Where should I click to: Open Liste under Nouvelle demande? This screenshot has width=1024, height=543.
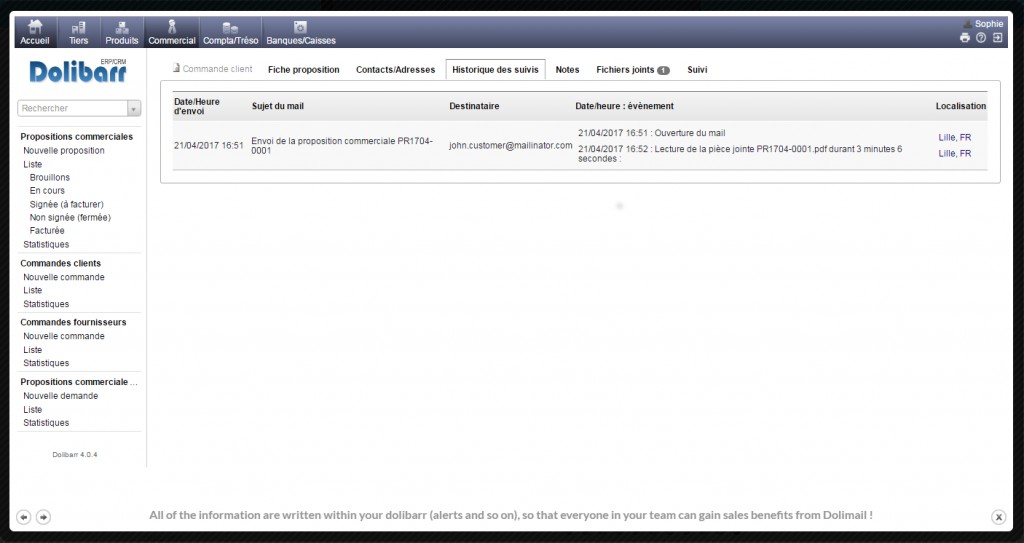[33, 410]
